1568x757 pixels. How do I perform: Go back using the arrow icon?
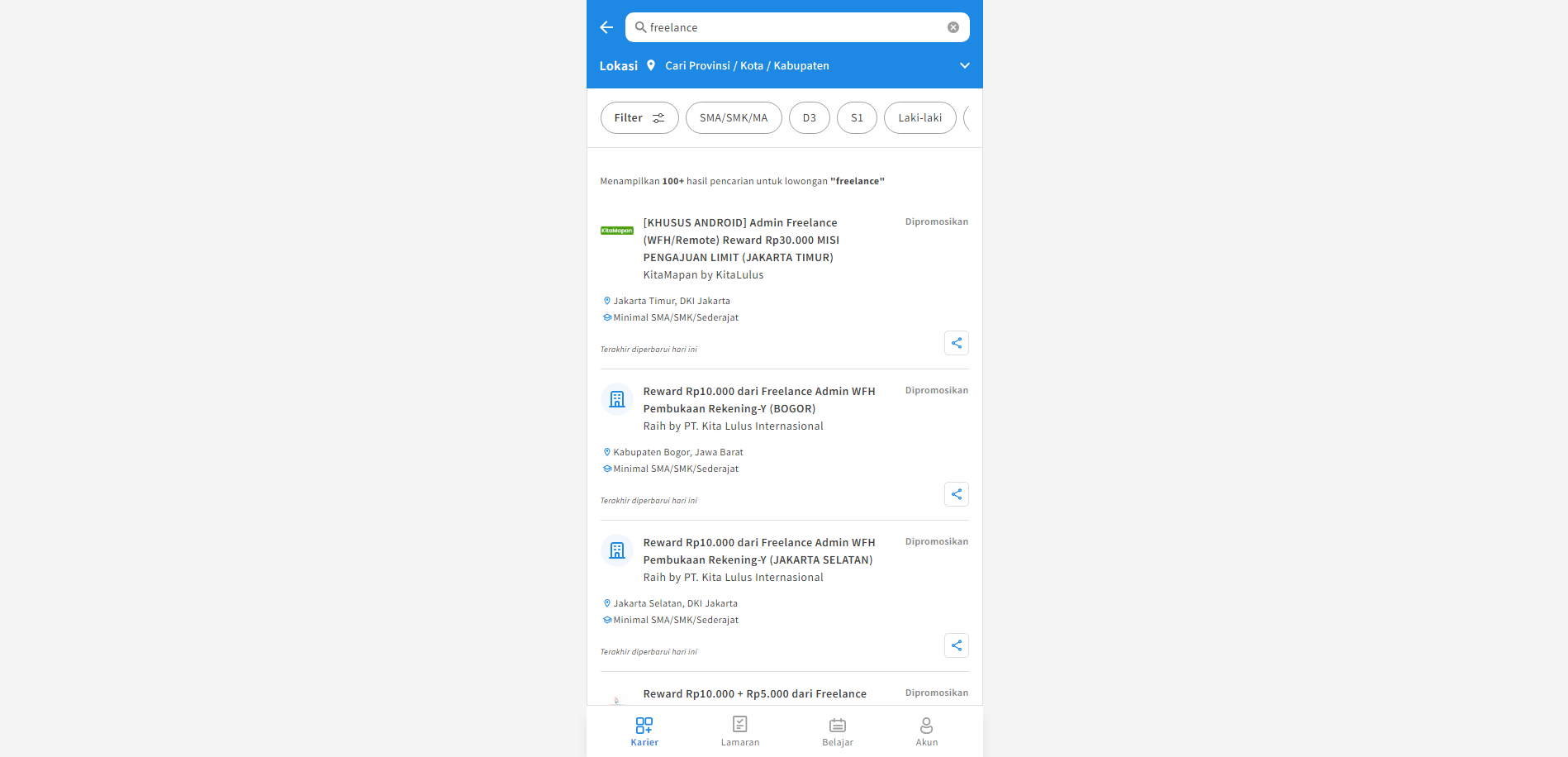coord(606,27)
